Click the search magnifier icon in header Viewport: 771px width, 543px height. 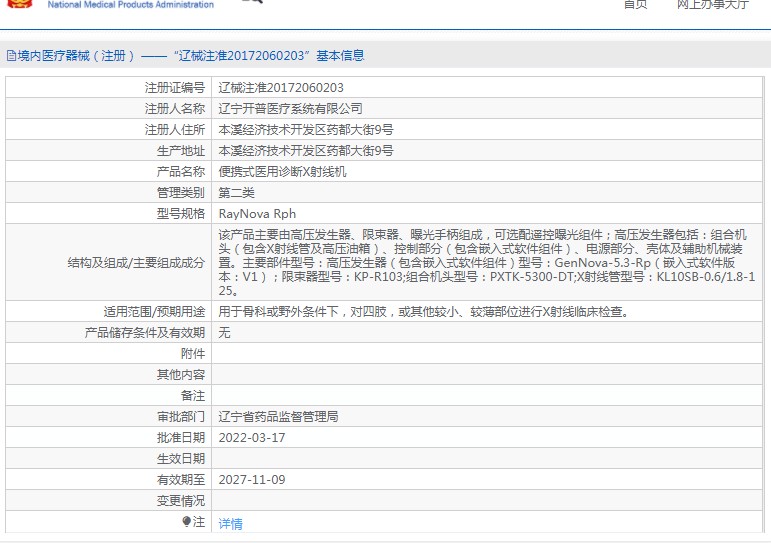pos(254,1)
